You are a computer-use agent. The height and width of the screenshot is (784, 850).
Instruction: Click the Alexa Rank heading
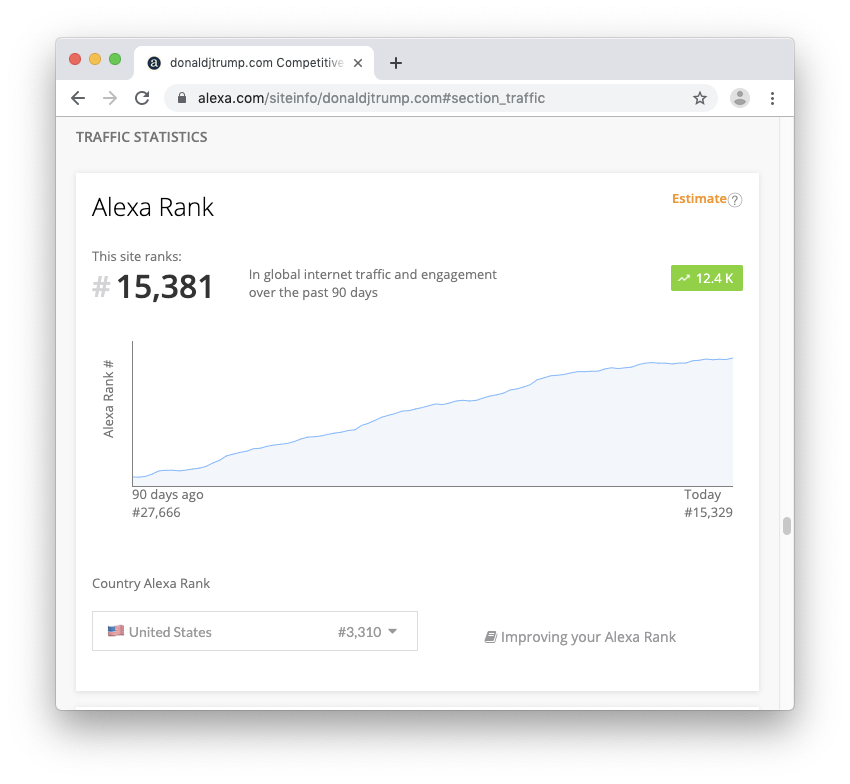coord(153,208)
